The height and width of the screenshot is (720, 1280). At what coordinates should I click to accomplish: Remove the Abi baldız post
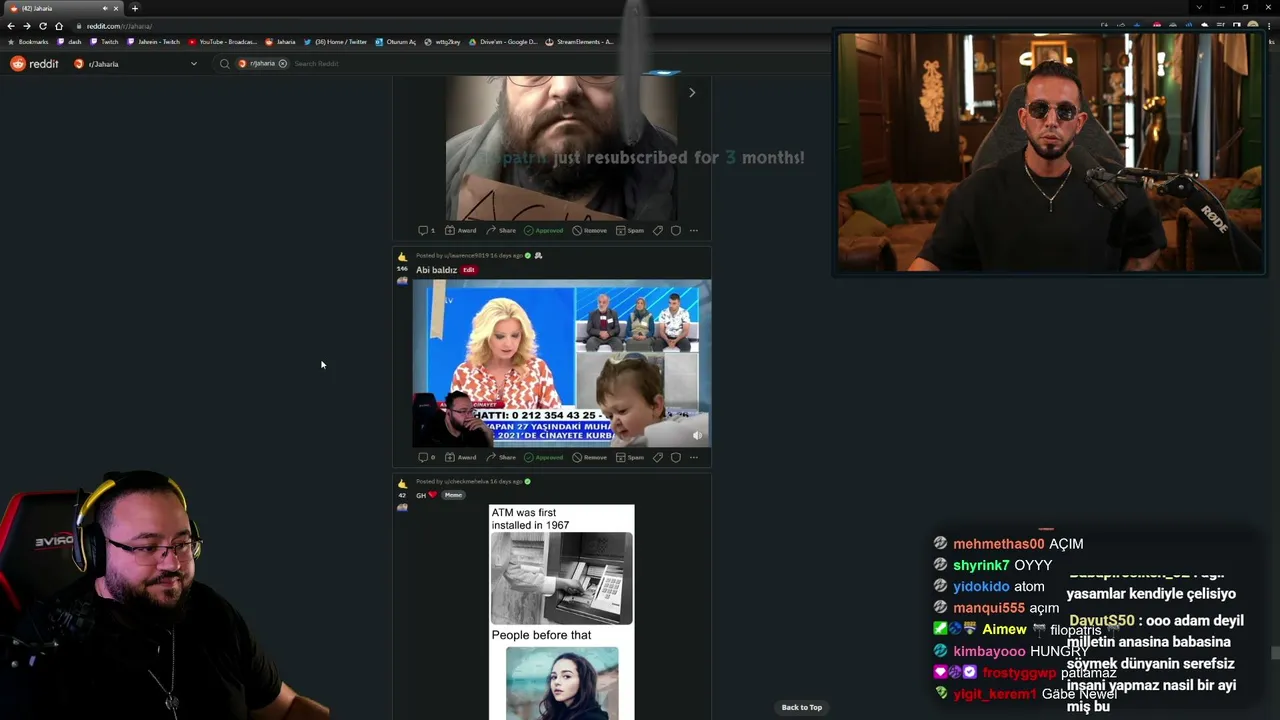pos(590,458)
